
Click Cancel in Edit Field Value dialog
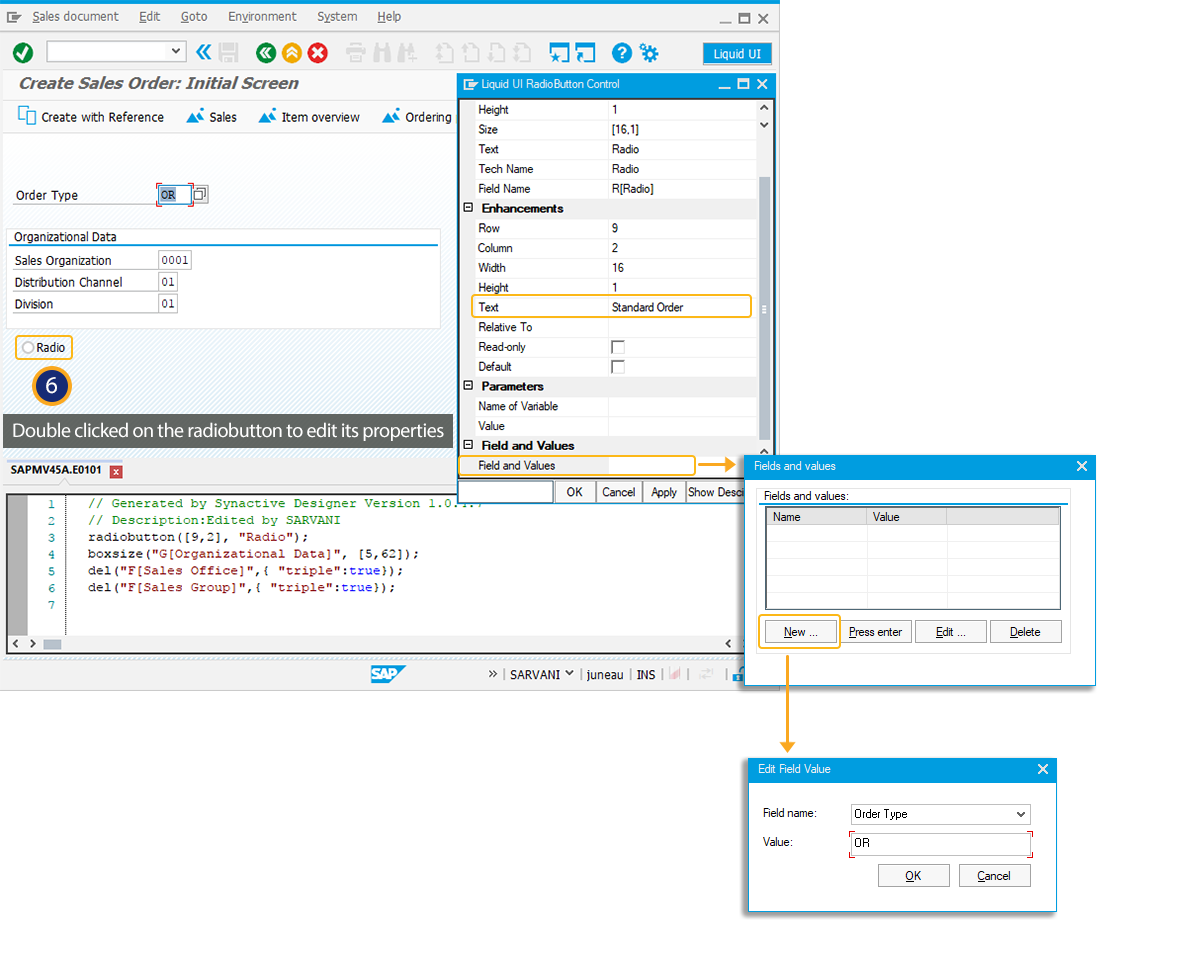tap(994, 876)
